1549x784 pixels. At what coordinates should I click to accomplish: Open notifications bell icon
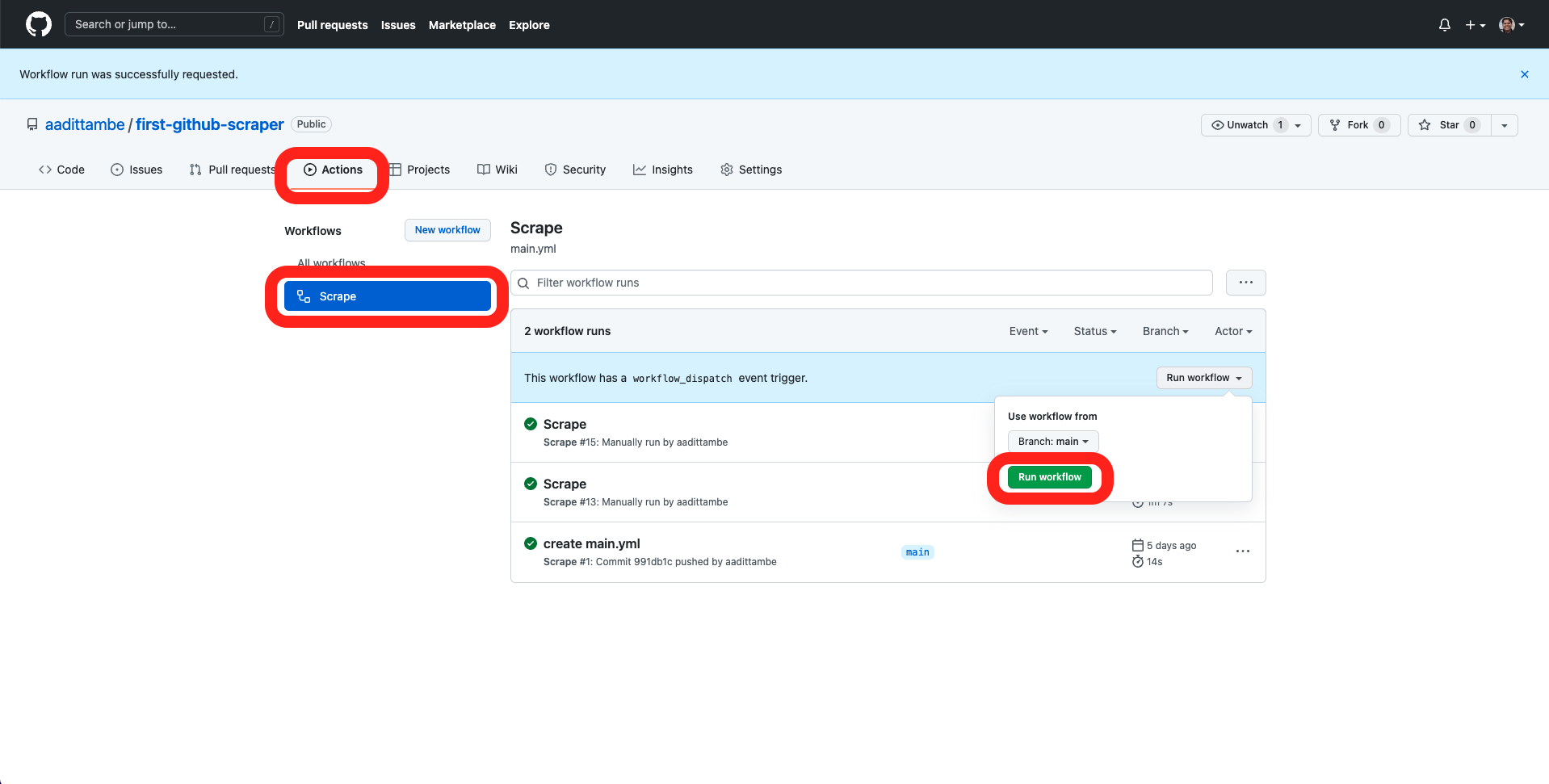click(1445, 25)
